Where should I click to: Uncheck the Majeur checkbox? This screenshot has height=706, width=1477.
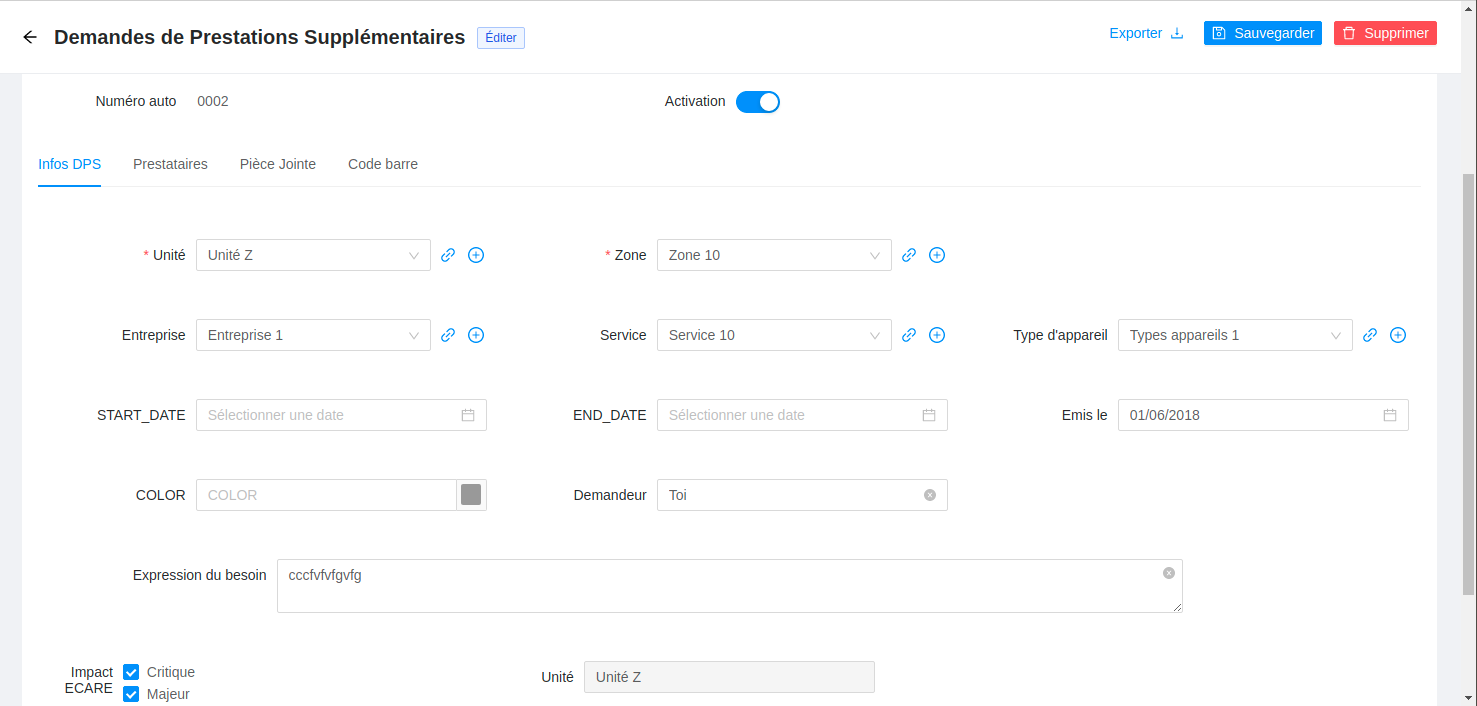pyautogui.click(x=131, y=694)
